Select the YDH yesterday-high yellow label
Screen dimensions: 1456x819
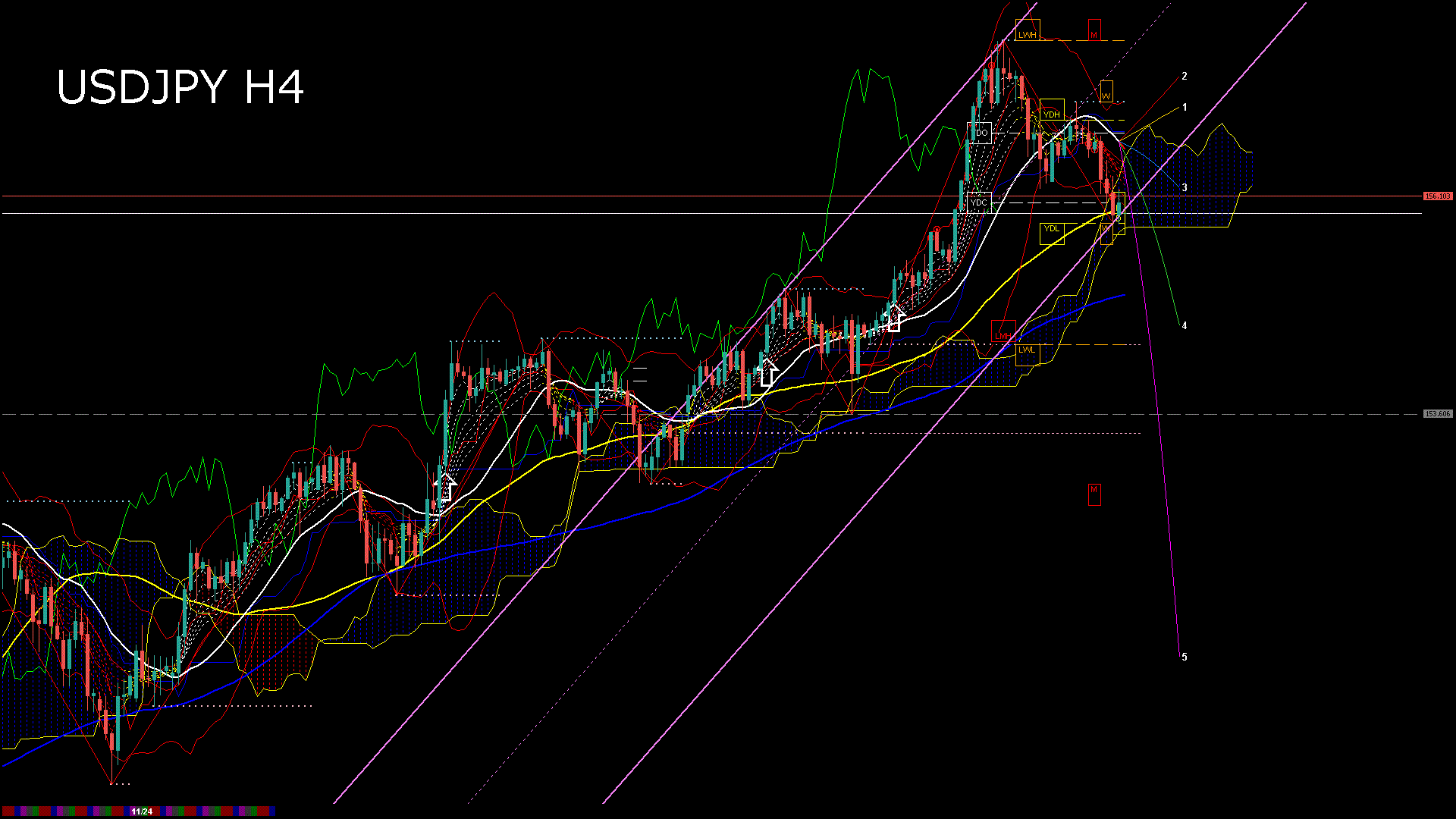coord(1051,114)
